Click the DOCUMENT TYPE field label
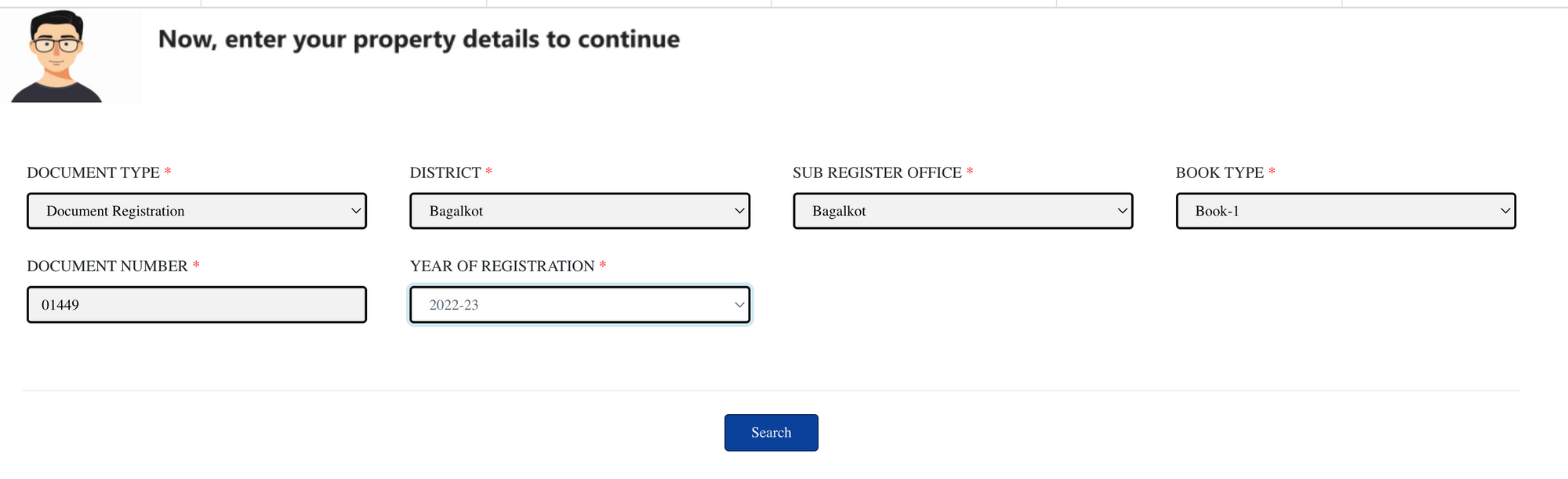This screenshot has width=1568, height=479. (94, 172)
